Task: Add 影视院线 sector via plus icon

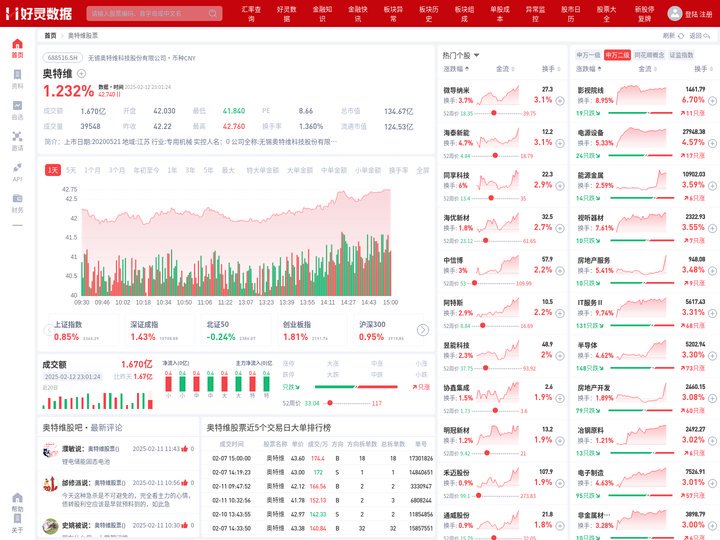Action: click(x=712, y=101)
